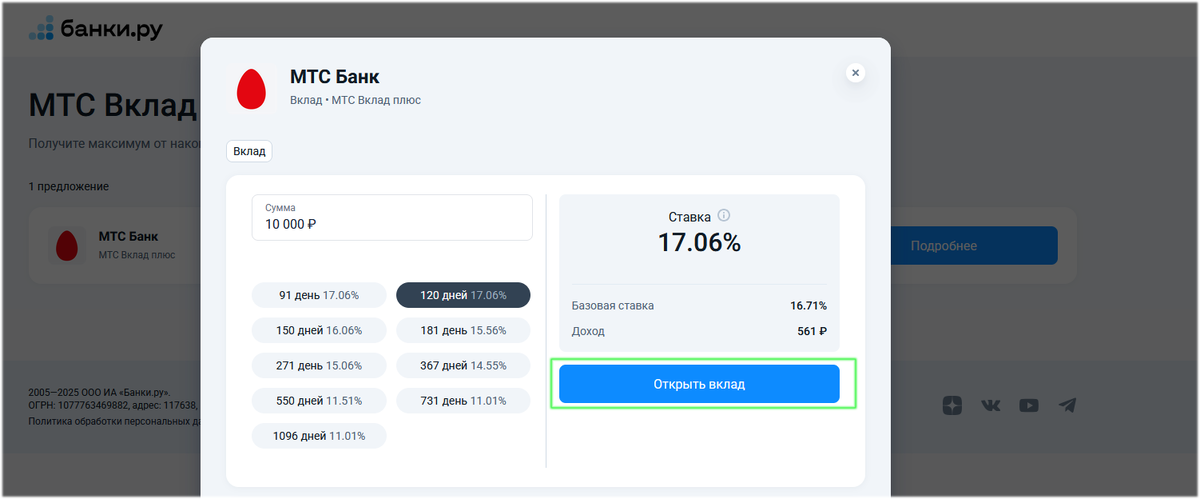Click the 1 предложение text in background

(68, 186)
